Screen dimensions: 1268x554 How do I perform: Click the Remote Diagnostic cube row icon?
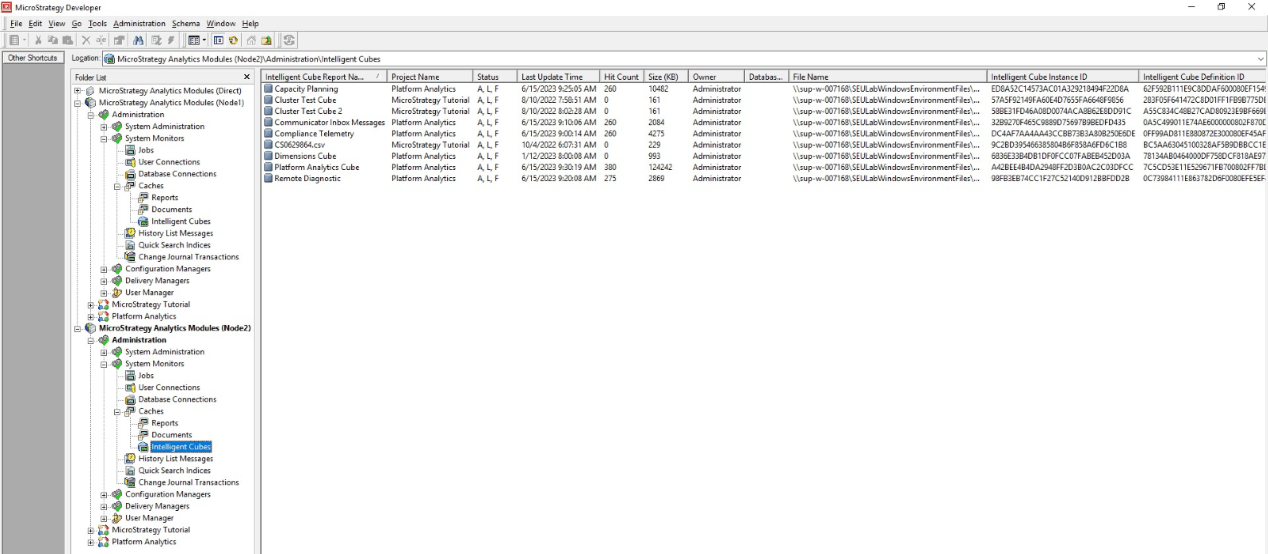tap(268, 179)
